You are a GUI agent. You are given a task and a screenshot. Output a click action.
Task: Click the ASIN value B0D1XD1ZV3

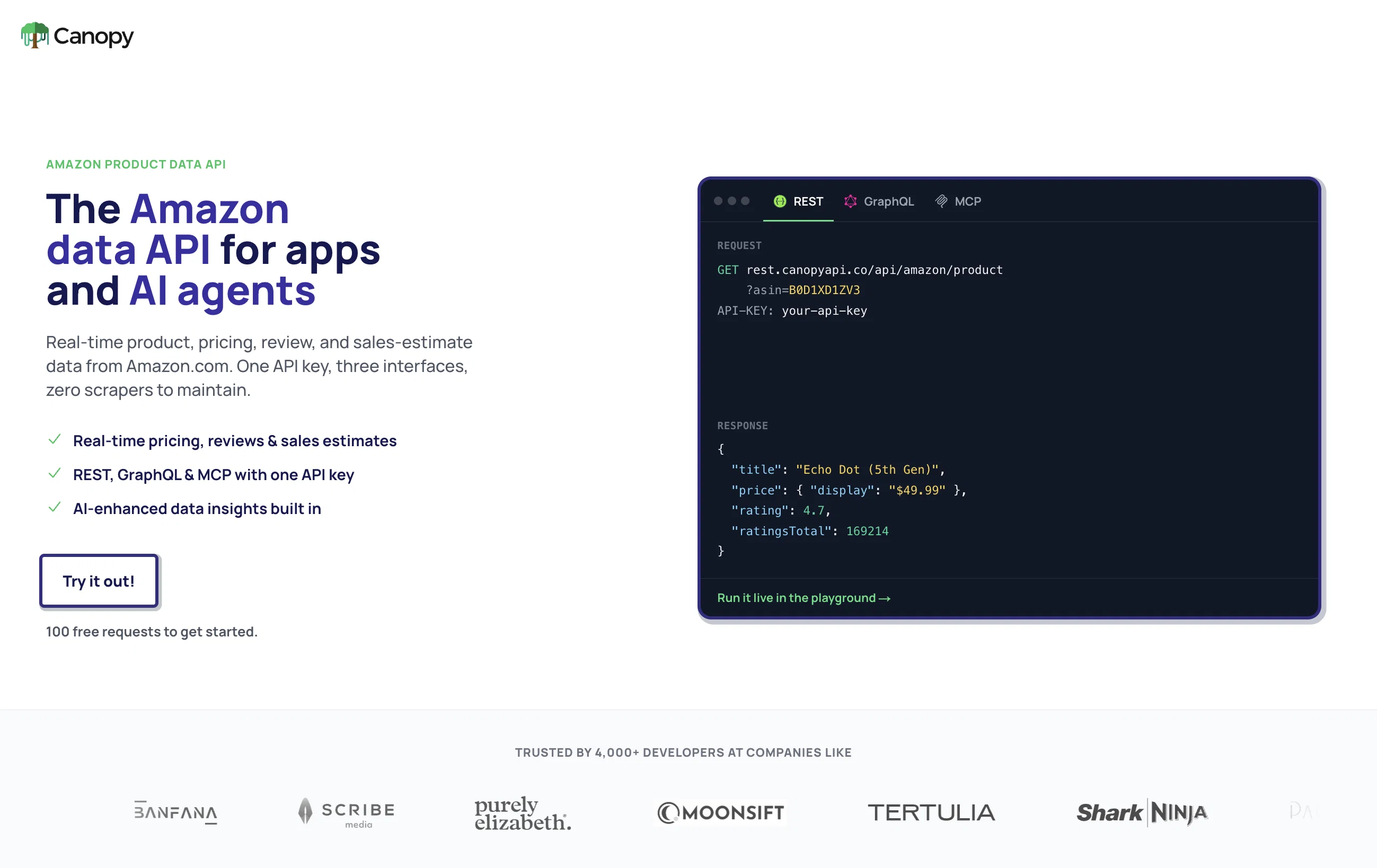tap(824, 290)
